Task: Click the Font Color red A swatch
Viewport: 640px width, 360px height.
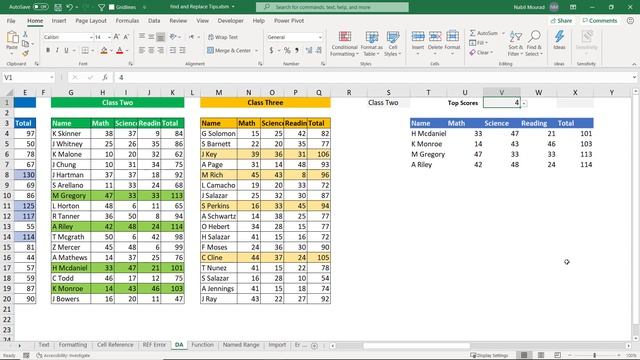Action: (120, 50)
